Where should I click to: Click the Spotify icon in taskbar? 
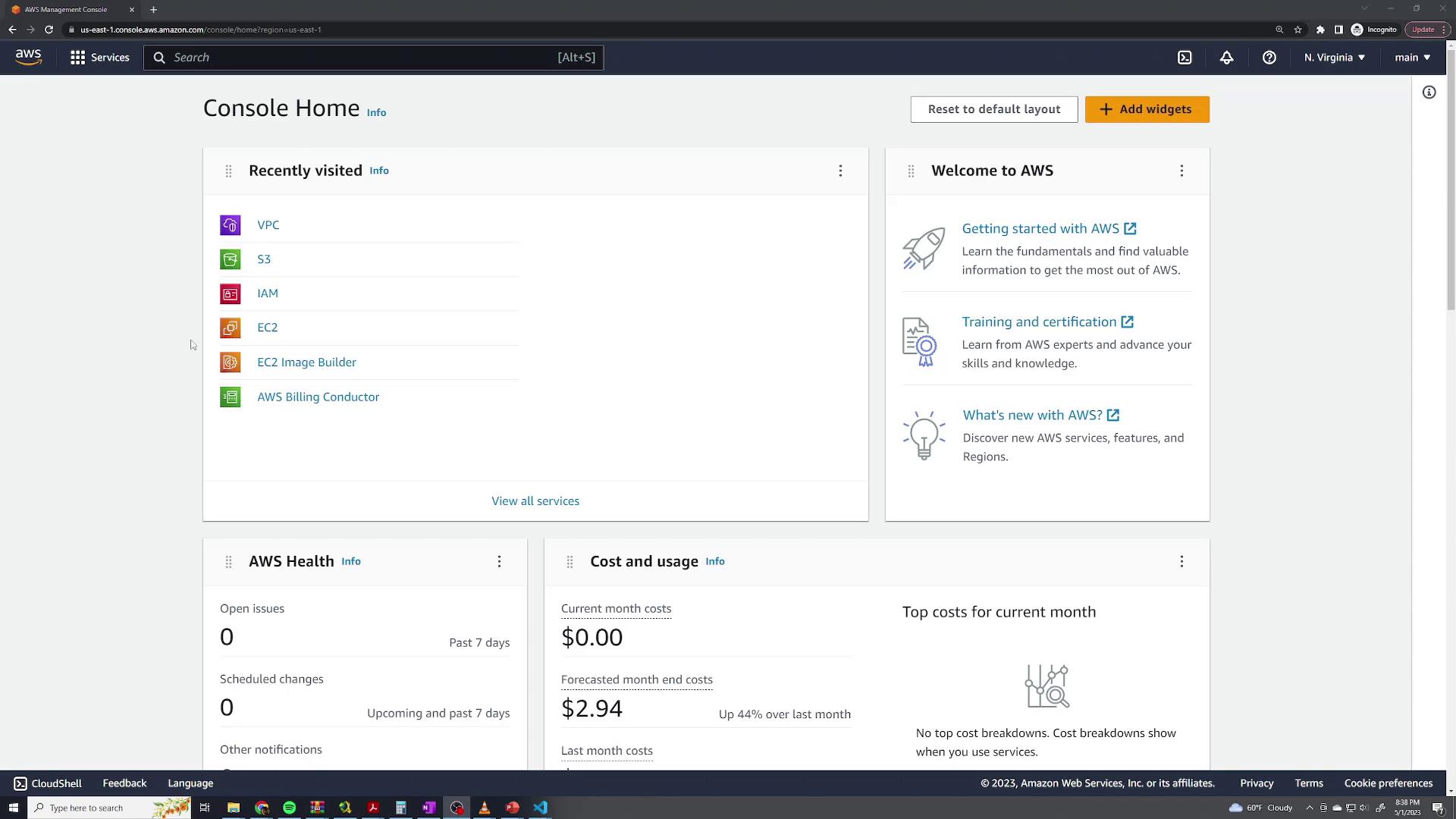click(x=289, y=808)
